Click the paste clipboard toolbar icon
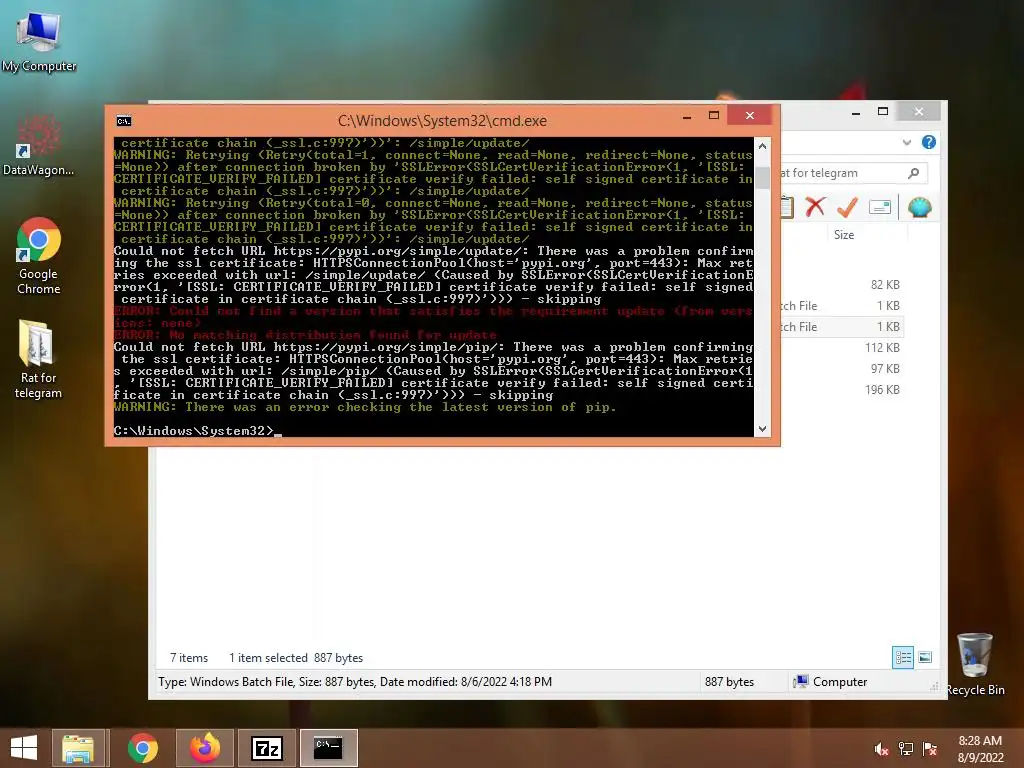 point(787,207)
